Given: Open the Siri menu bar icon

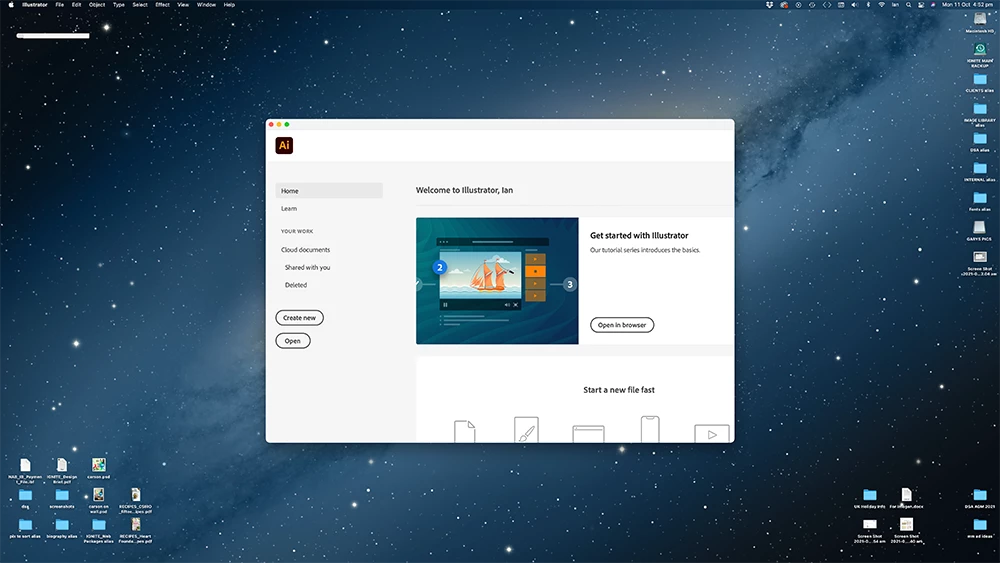Looking at the screenshot, I should pyautogui.click(x=933, y=4).
